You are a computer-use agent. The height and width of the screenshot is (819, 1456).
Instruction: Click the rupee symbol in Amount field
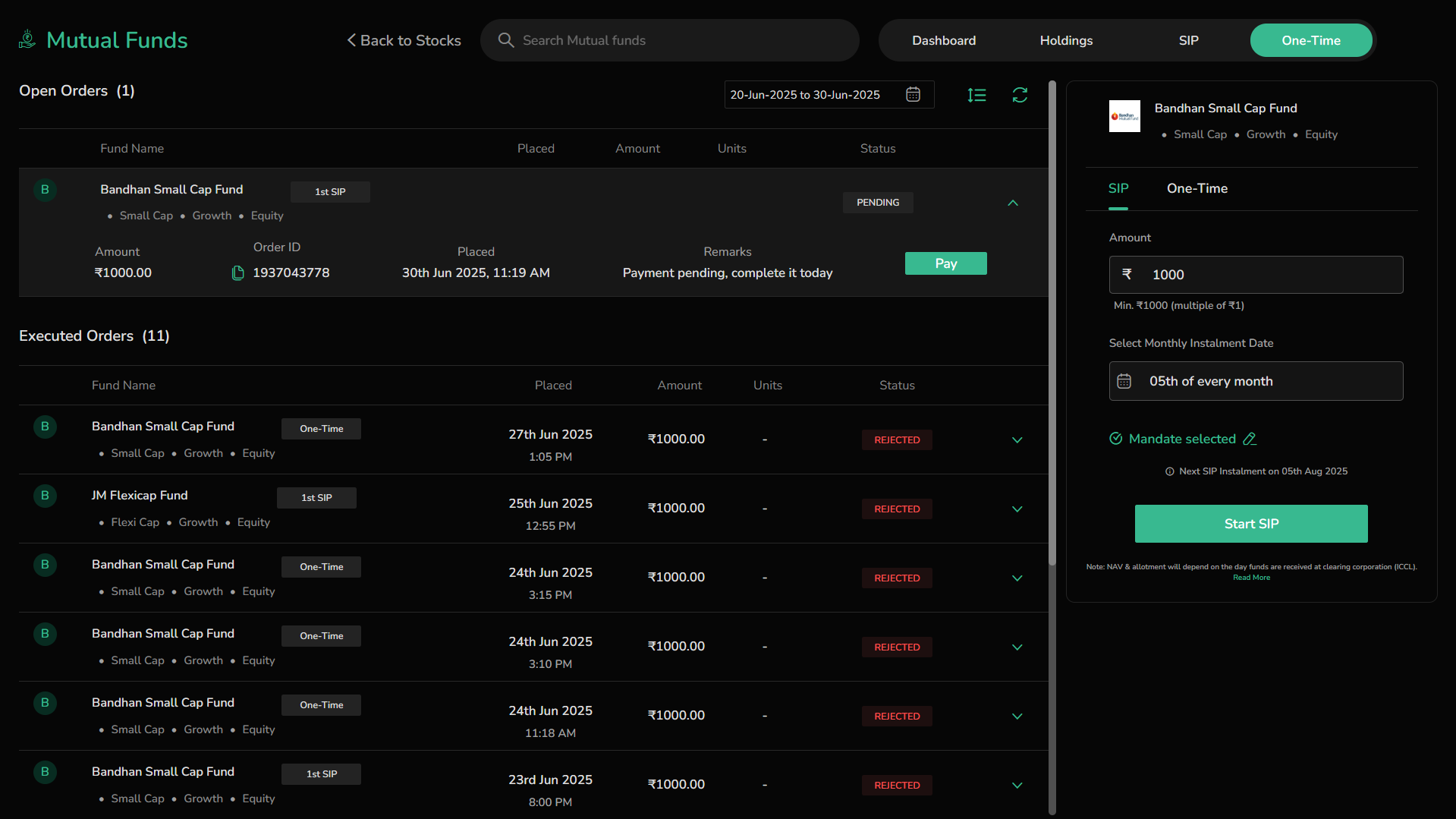pyautogui.click(x=1127, y=274)
